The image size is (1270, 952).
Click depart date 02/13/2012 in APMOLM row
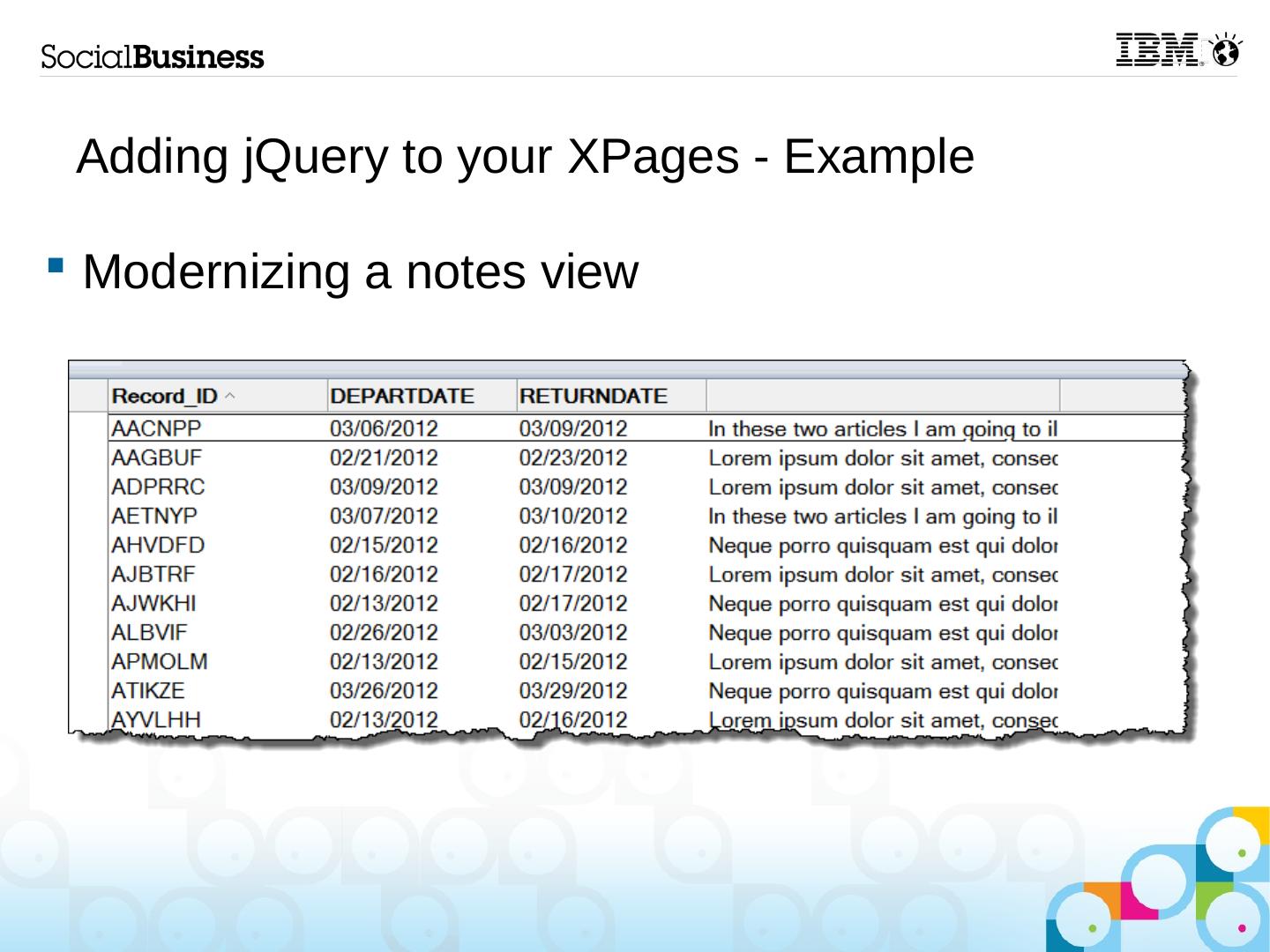point(384,661)
